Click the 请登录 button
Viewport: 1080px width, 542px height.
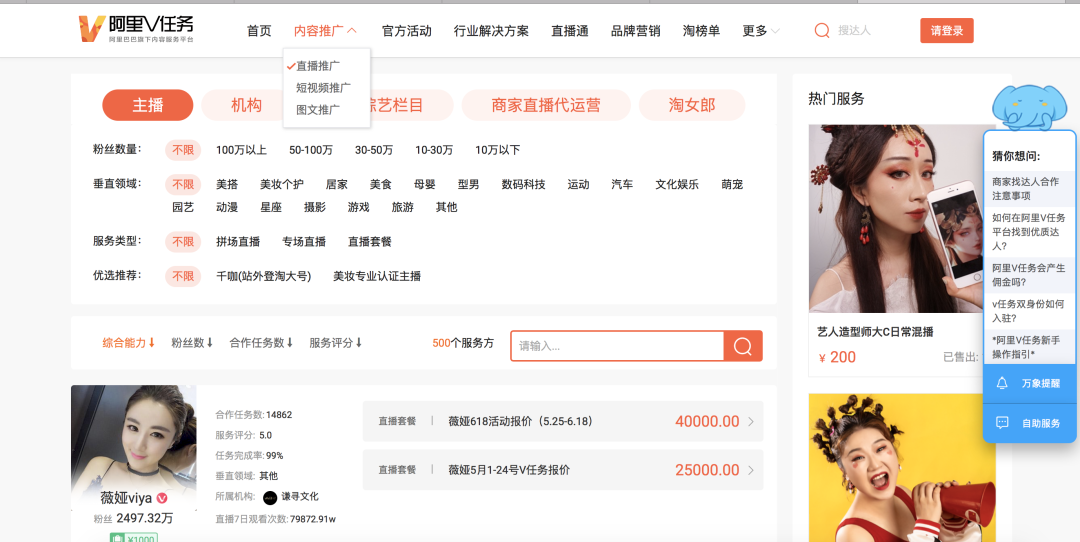(946, 30)
